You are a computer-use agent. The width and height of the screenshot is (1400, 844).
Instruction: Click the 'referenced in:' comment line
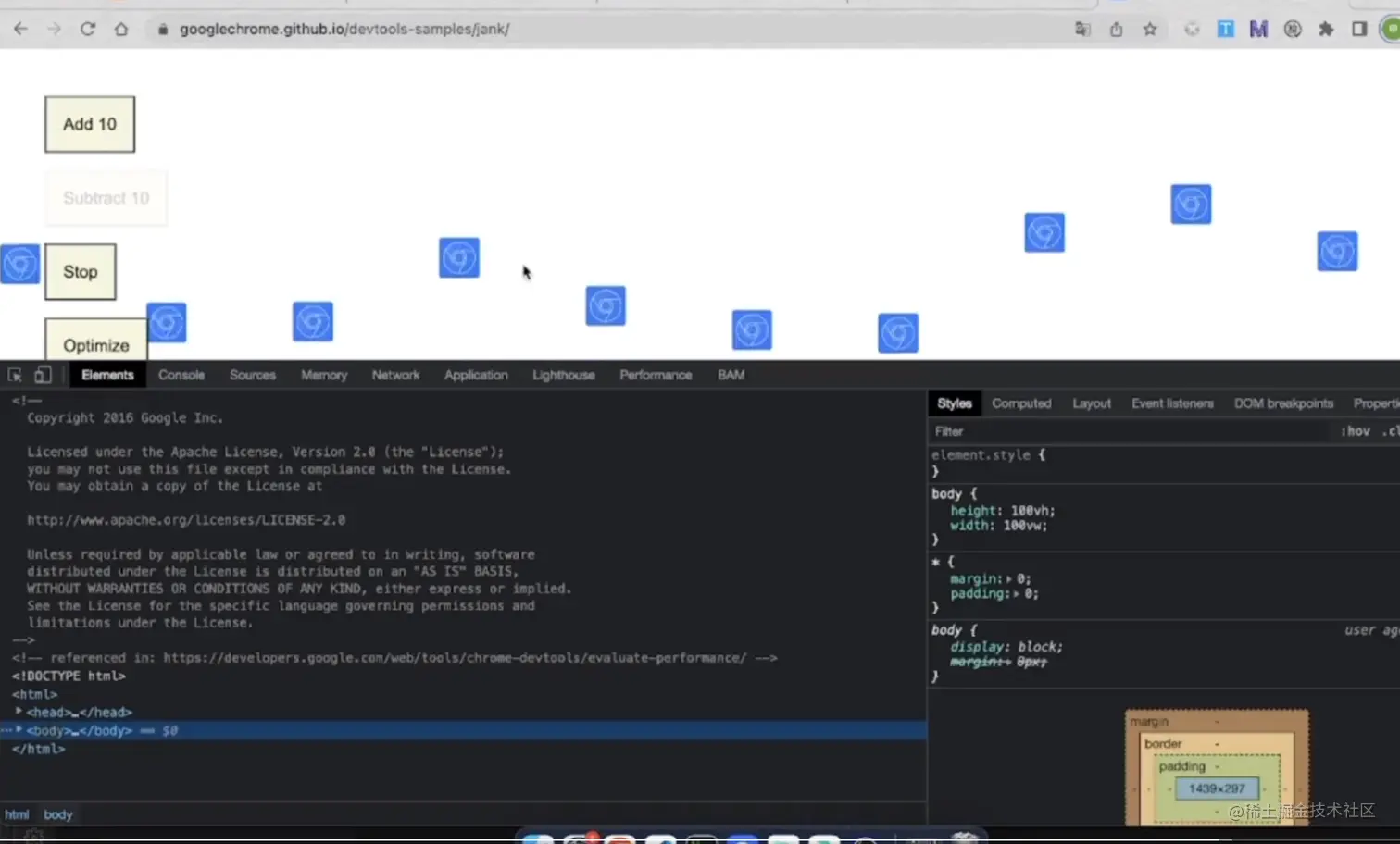(x=394, y=658)
